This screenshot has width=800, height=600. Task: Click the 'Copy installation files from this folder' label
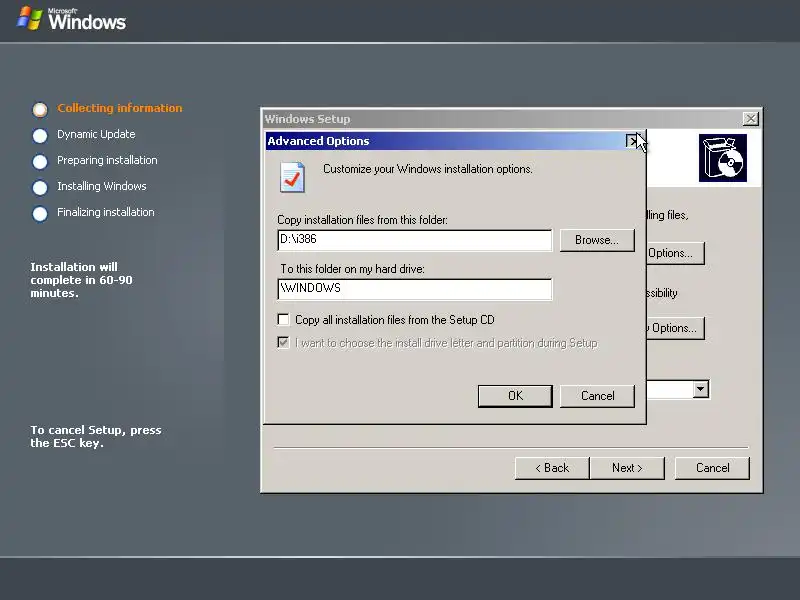(x=362, y=220)
